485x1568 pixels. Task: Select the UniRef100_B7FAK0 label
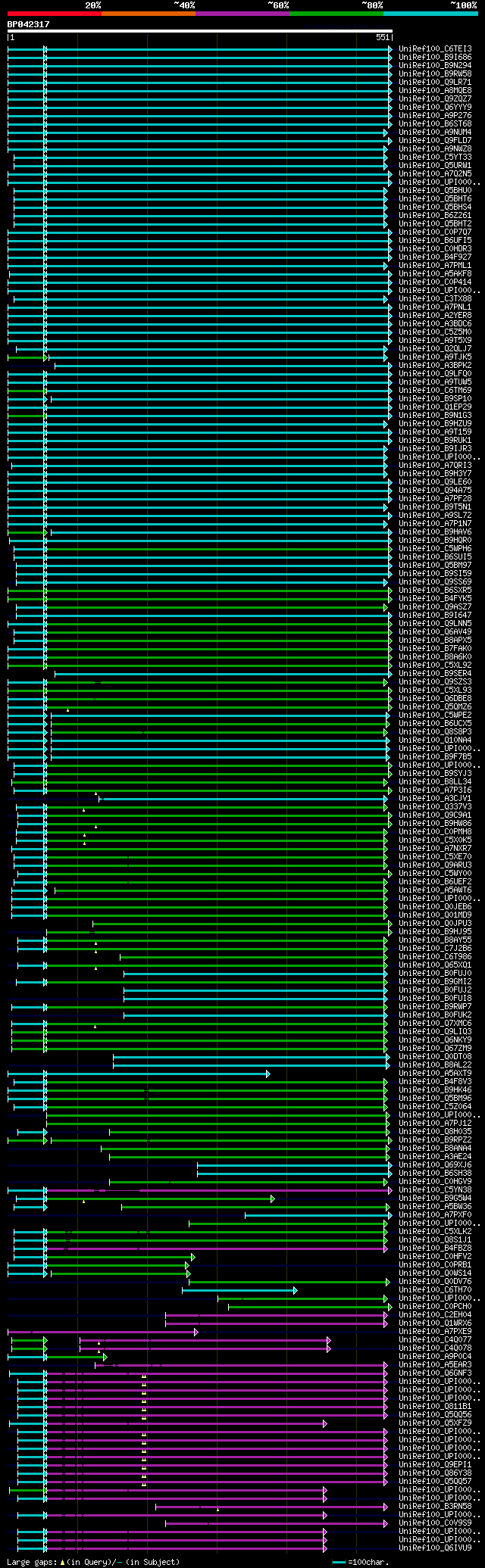[435, 649]
